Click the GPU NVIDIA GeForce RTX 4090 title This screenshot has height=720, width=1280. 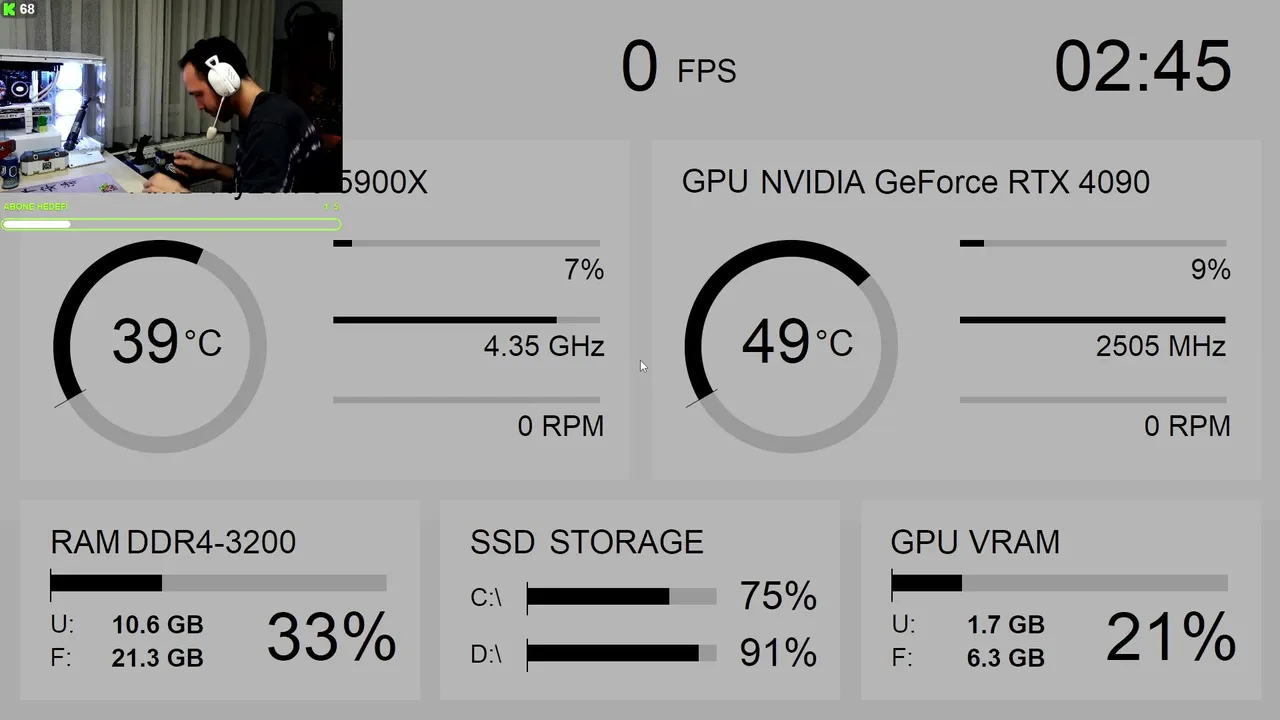915,182
